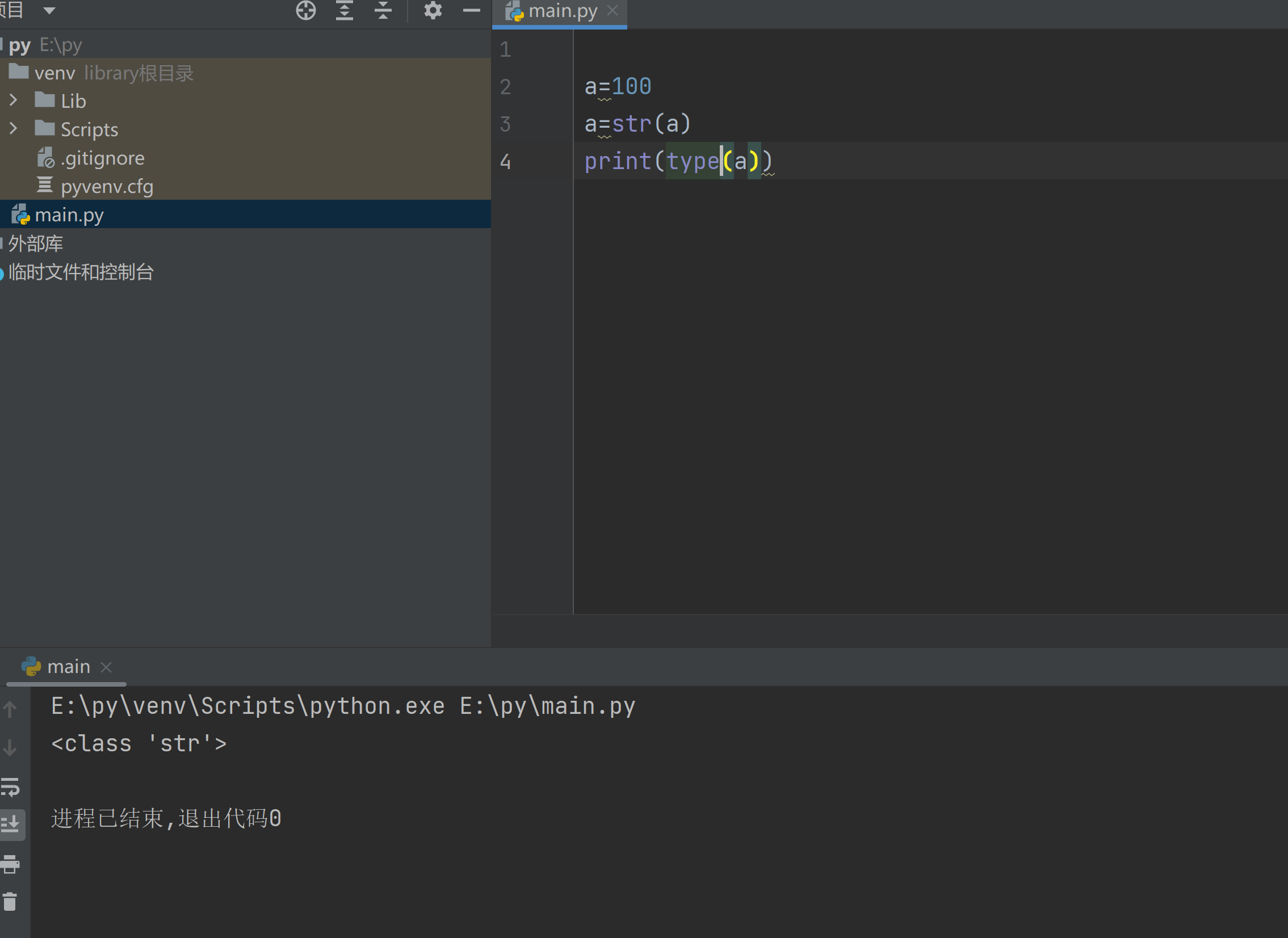Click the Python icon on the run tab
The width and height of the screenshot is (1288, 938).
coord(31,667)
